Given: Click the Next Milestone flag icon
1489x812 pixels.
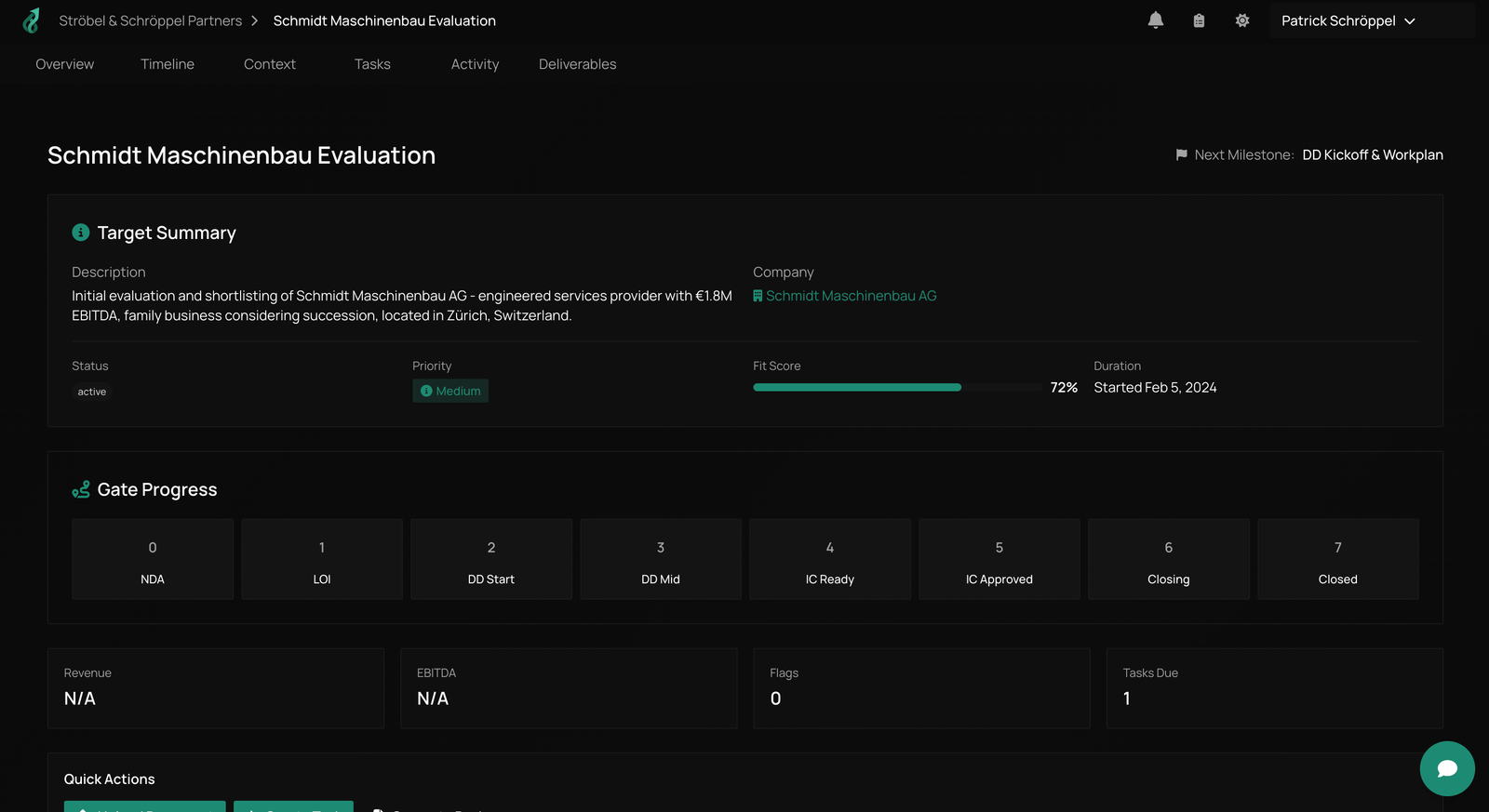Looking at the screenshot, I should point(1182,155).
